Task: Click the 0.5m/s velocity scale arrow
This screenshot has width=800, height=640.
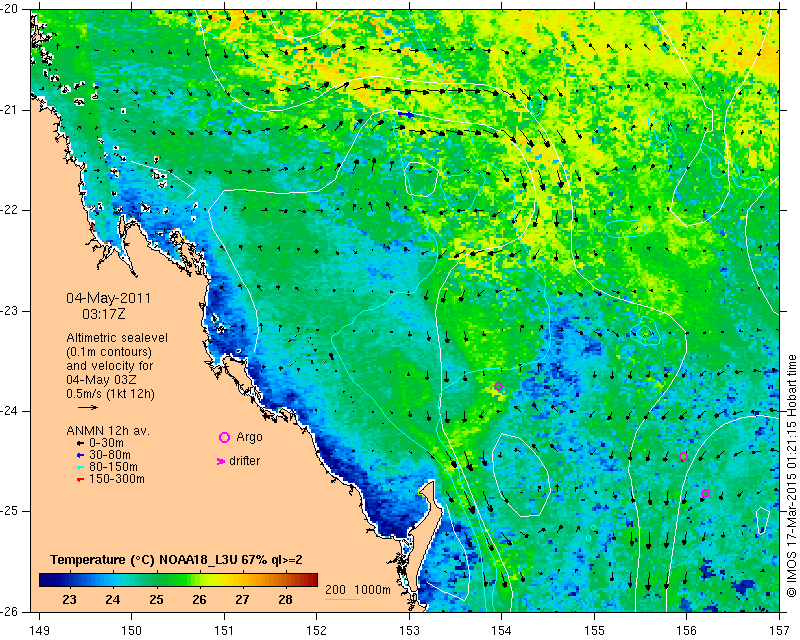Action: tap(88, 407)
